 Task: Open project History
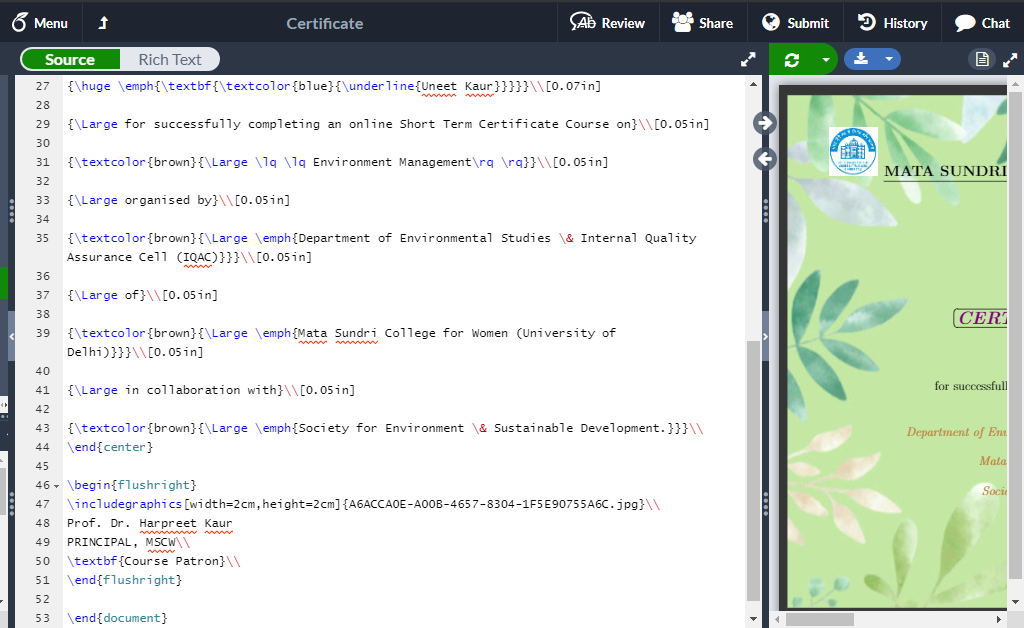click(x=892, y=23)
